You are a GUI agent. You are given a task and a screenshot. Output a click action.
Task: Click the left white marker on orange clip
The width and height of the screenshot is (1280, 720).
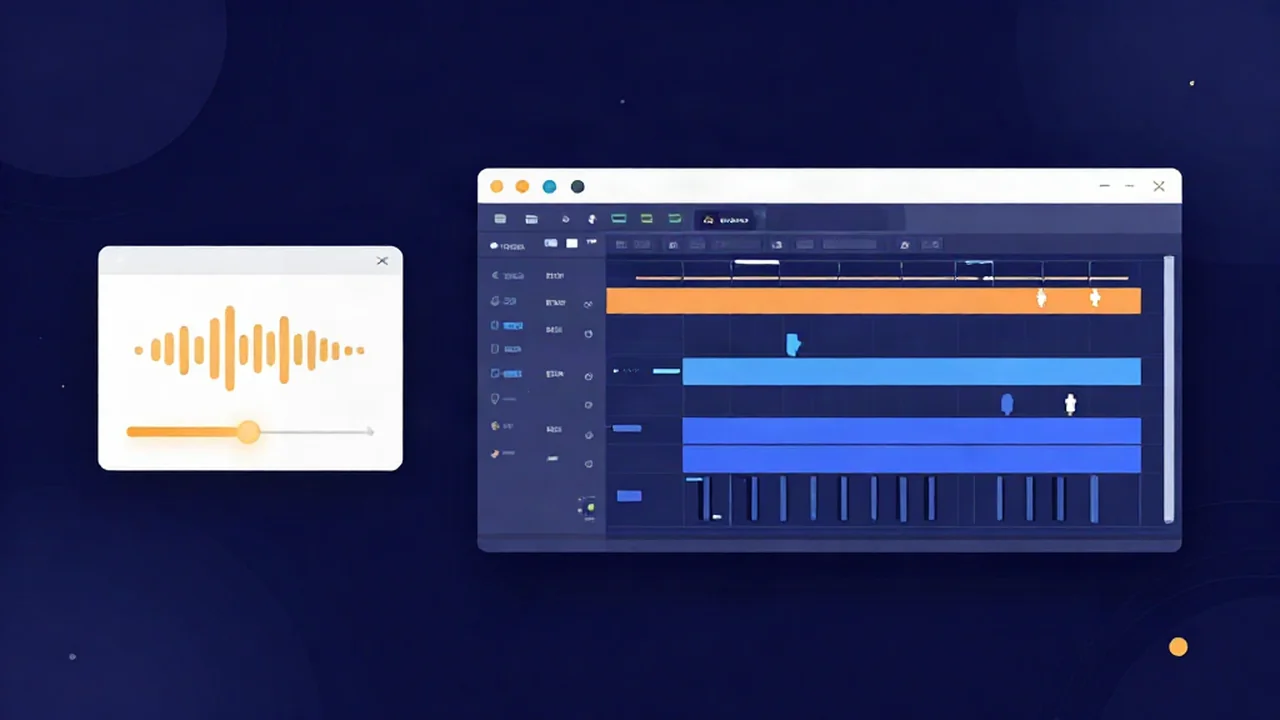1041,298
